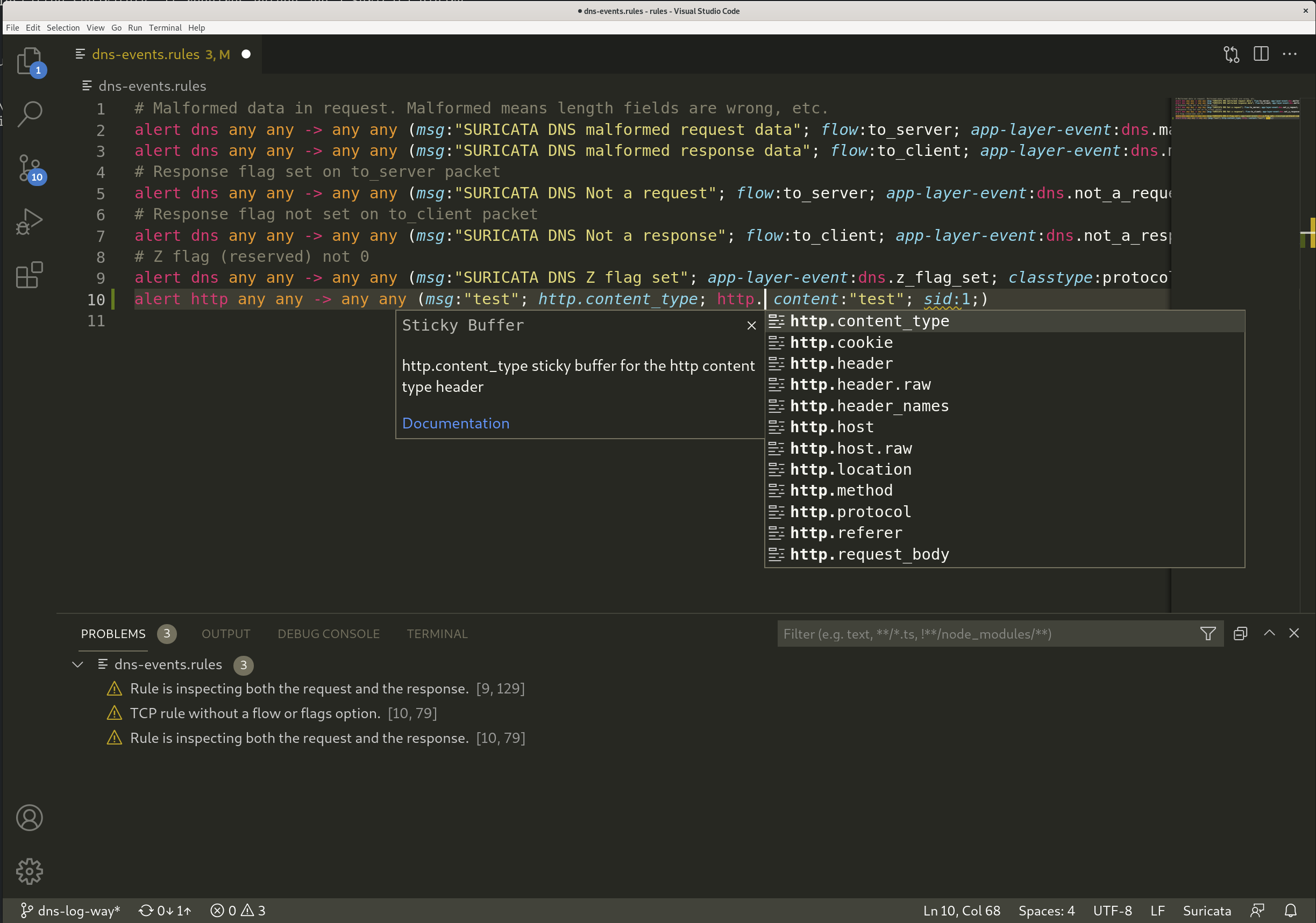This screenshot has width=1316, height=923.
Task: Split the editor to the right
Action: pos(1261,54)
